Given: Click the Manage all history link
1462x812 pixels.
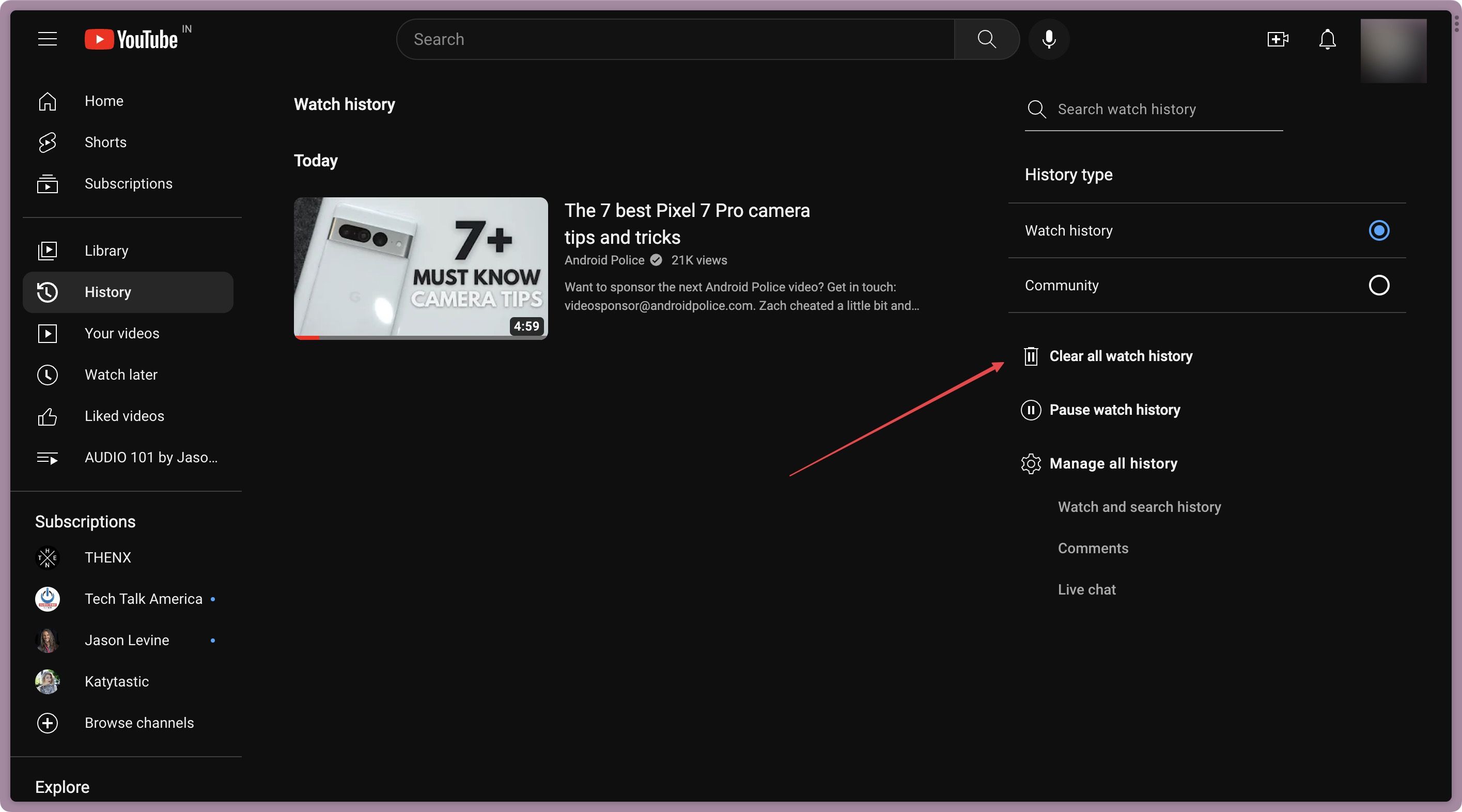Looking at the screenshot, I should [1113, 463].
